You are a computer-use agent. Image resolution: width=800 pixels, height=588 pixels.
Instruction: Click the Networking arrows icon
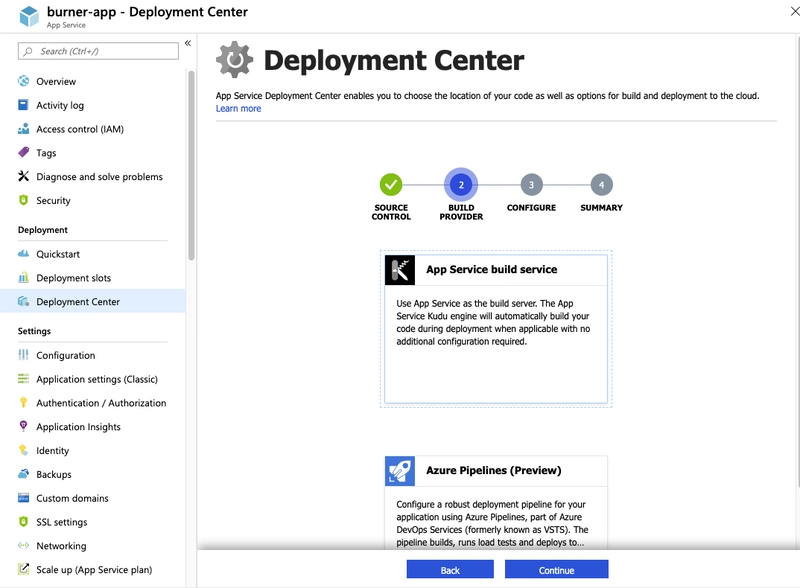(23, 546)
